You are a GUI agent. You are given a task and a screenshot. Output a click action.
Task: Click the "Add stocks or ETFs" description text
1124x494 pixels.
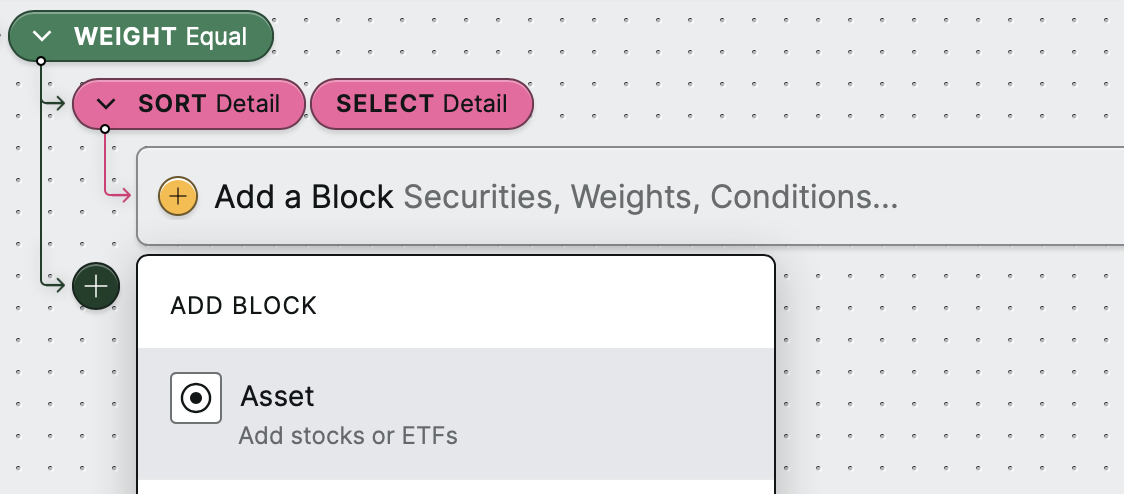point(348,436)
